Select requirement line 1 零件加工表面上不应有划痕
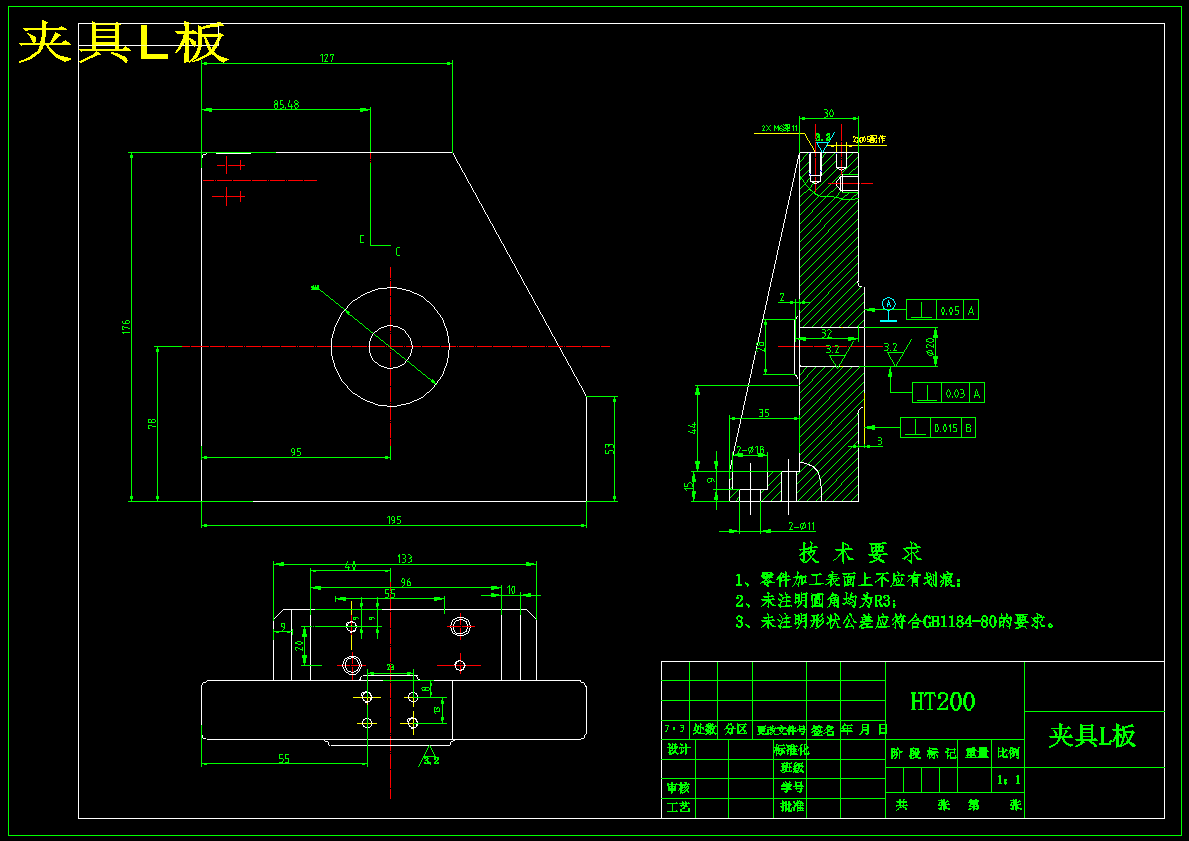Viewport: 1189px width, 841px height. [x=849, y=581]
